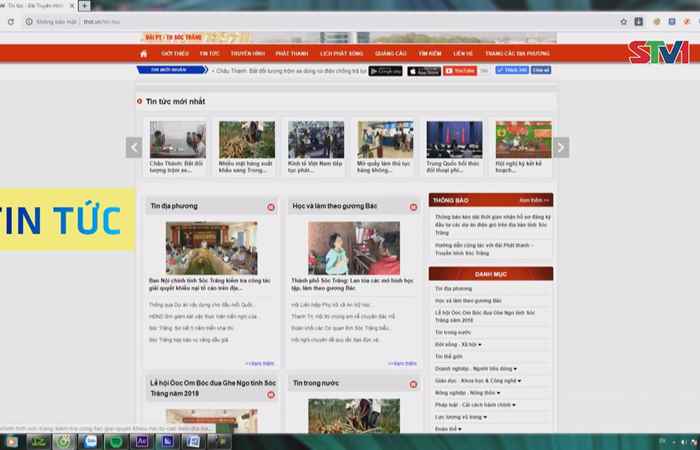This screenshot has height=450, width=700.
Task: Open the 'Mở quầy làm thủ tục' thumbnail
Action: click(x=385, y=140)
